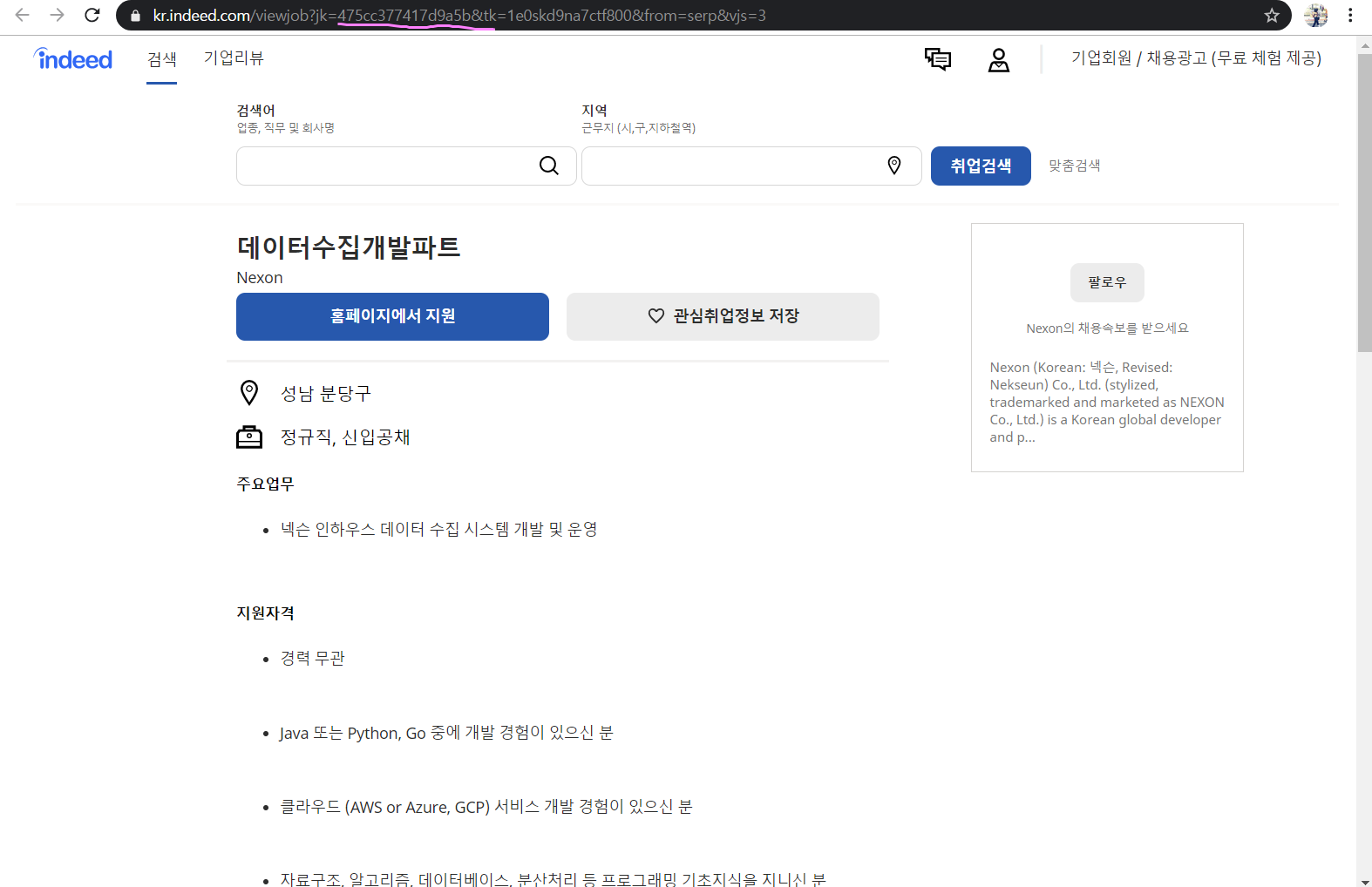This screenshot has height=887, width=1372.
Task: Click 관심취업정보 저장 button
Action: [723, 316]
